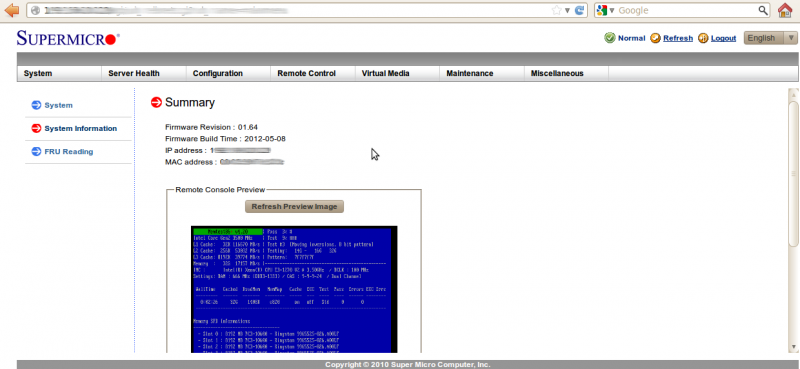Open the Server Health menu
The height and width of the screenshot is (369, 800).
pos(134,73)
